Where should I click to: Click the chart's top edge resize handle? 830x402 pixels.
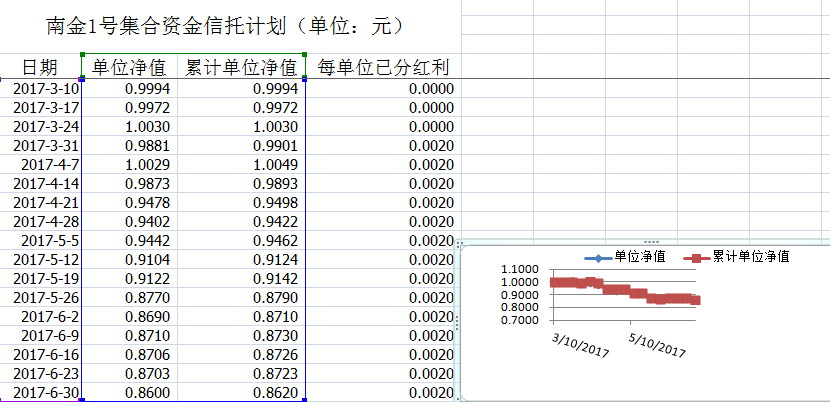pos(650,242)
